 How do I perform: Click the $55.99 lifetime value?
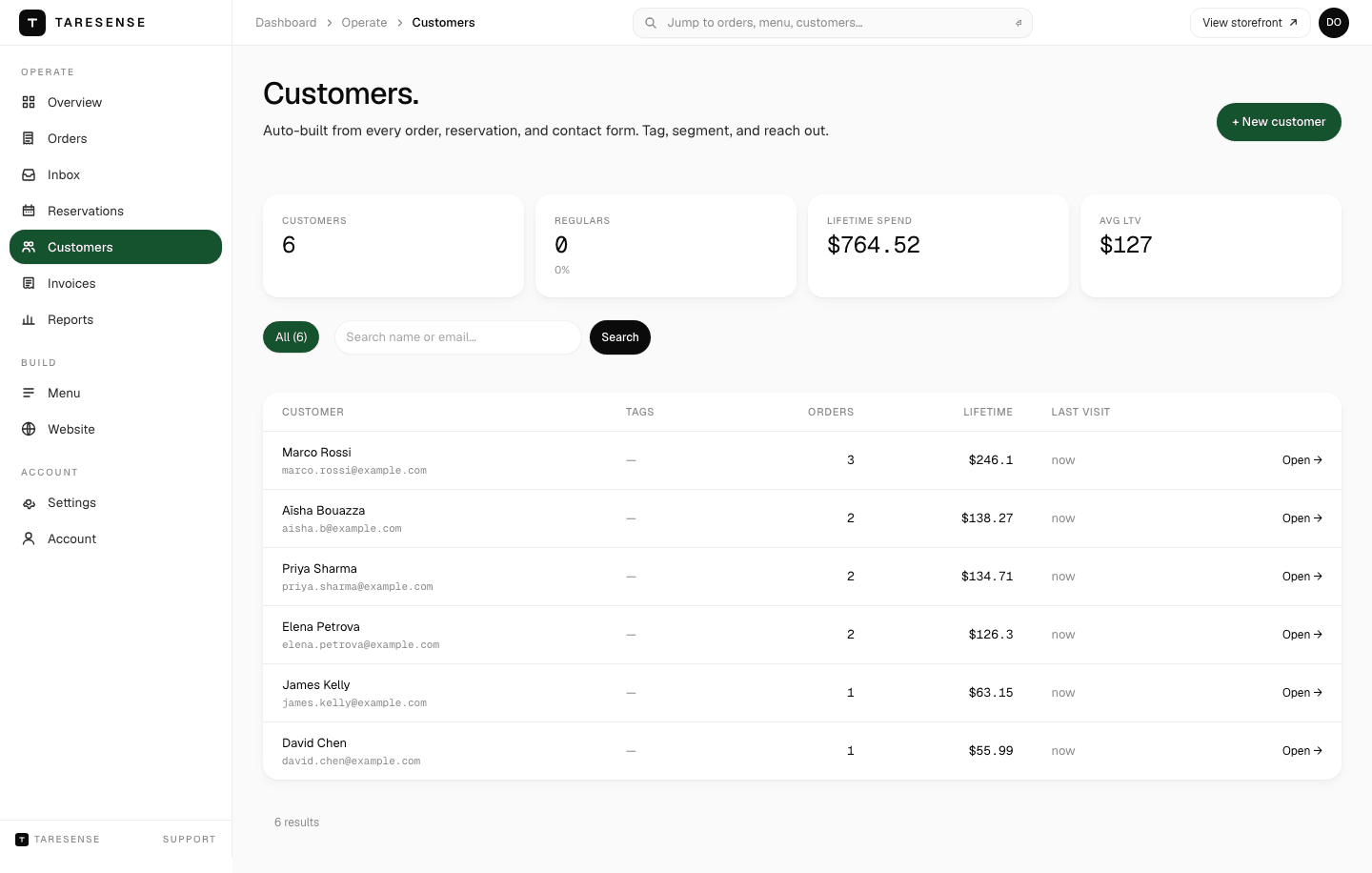point(991,751)
